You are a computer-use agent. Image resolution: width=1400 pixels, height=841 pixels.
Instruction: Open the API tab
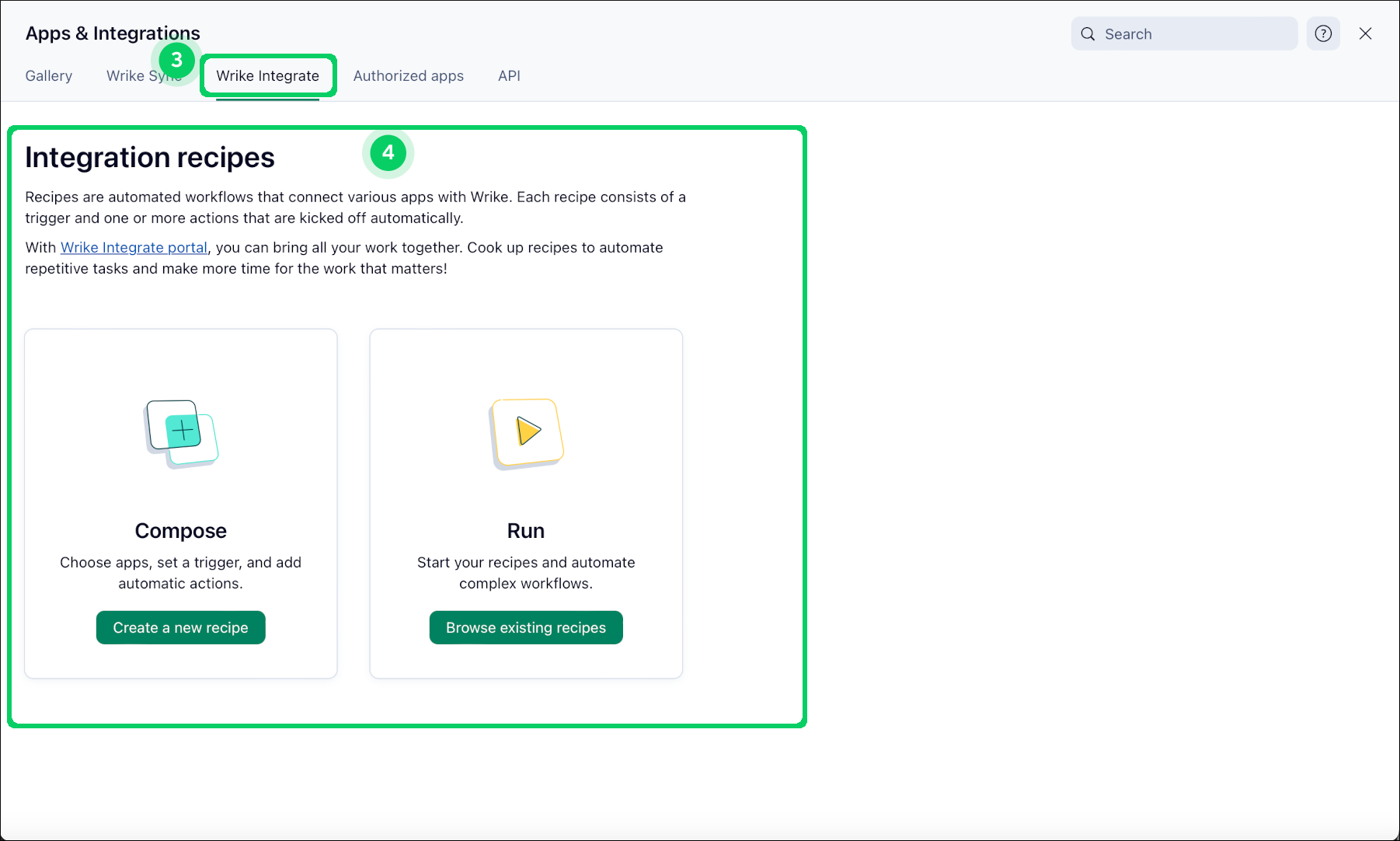coord(509,75)
